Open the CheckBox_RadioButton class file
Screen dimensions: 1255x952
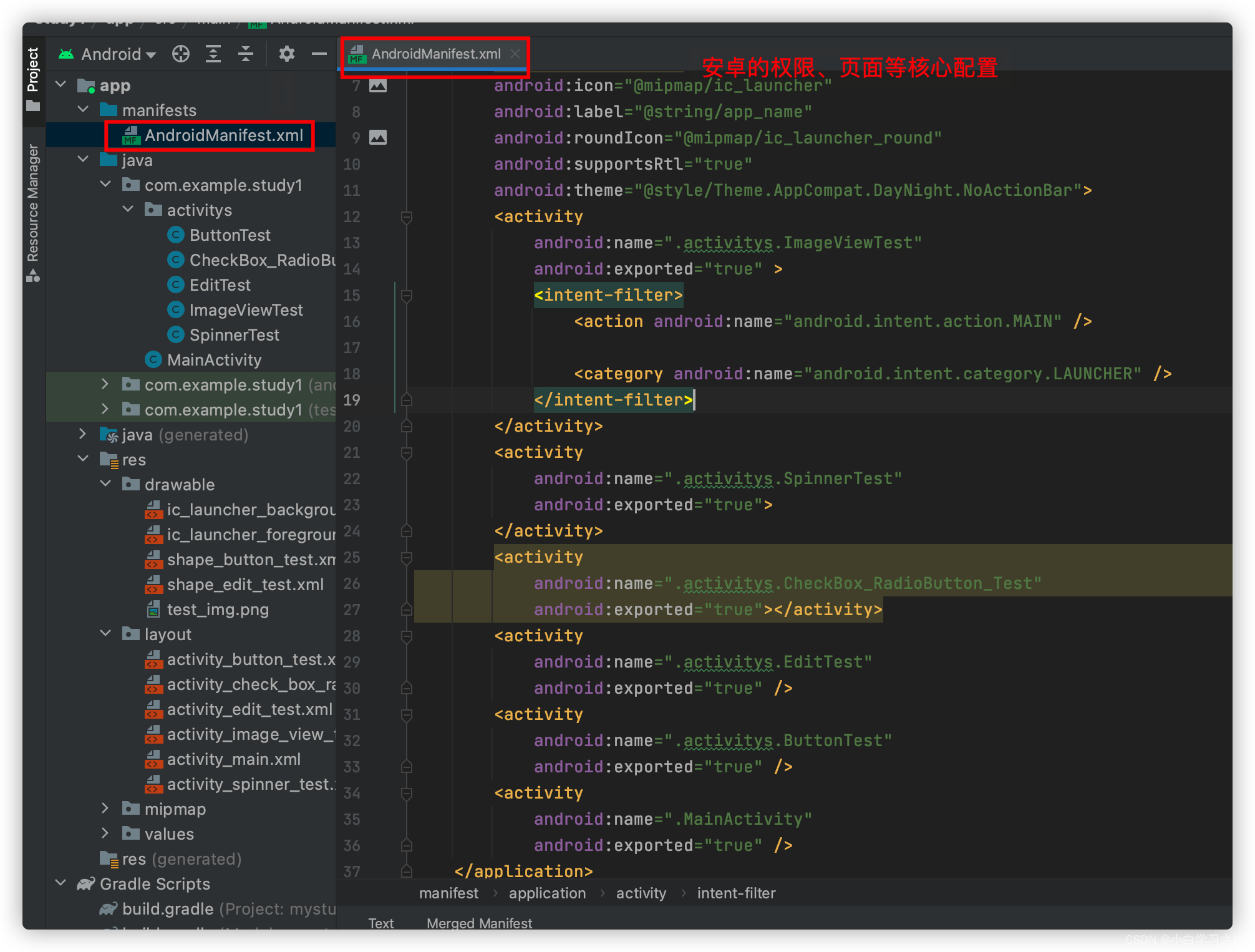(x=252, y=260)
